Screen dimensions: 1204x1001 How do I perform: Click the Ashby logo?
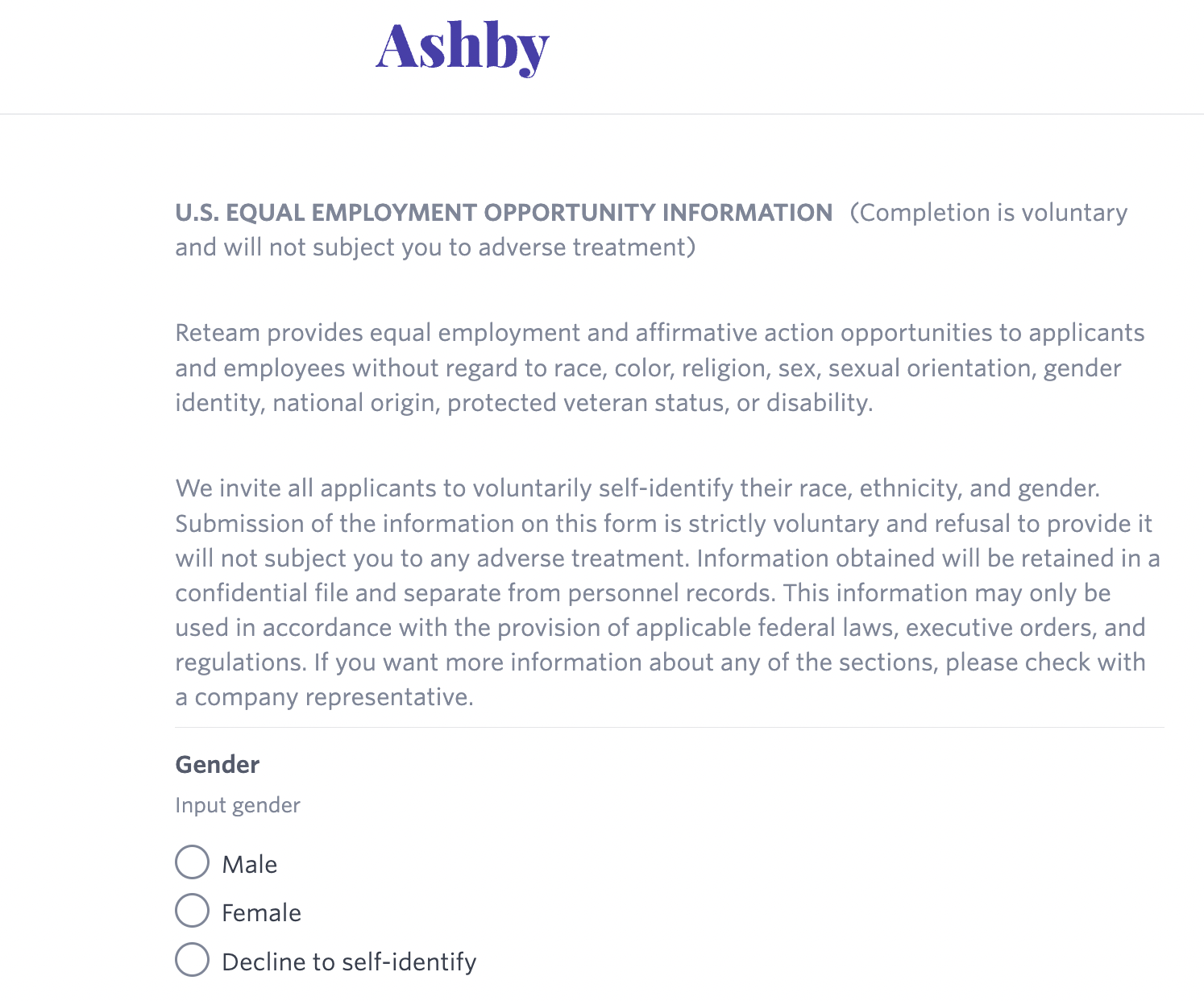click(463, 48)
